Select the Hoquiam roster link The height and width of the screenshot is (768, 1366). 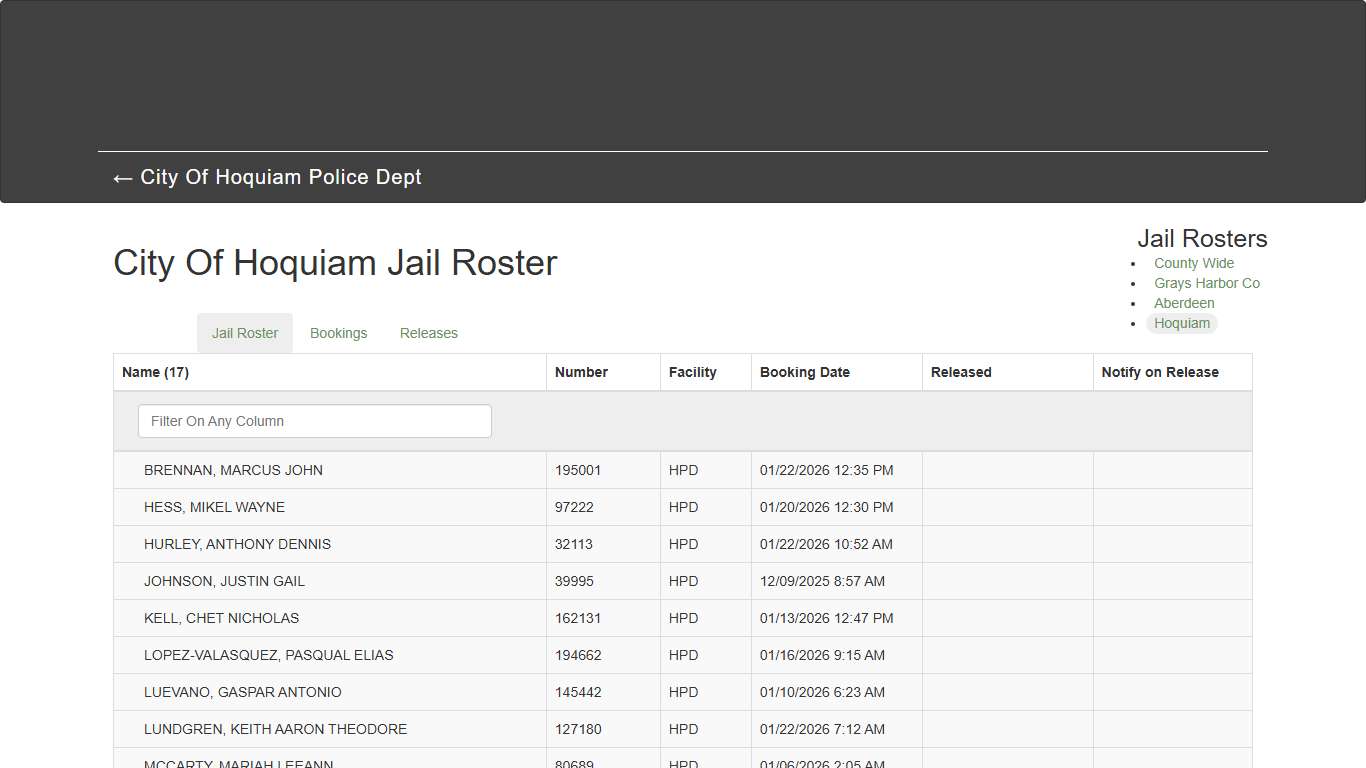pyautogui.click(x=1182, y=323)
